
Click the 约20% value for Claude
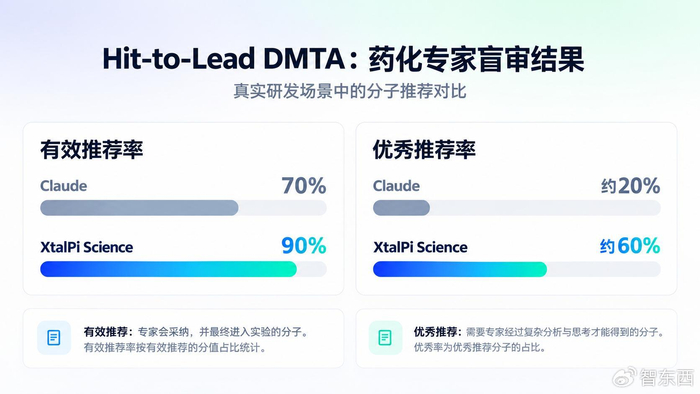coord(630,186)
